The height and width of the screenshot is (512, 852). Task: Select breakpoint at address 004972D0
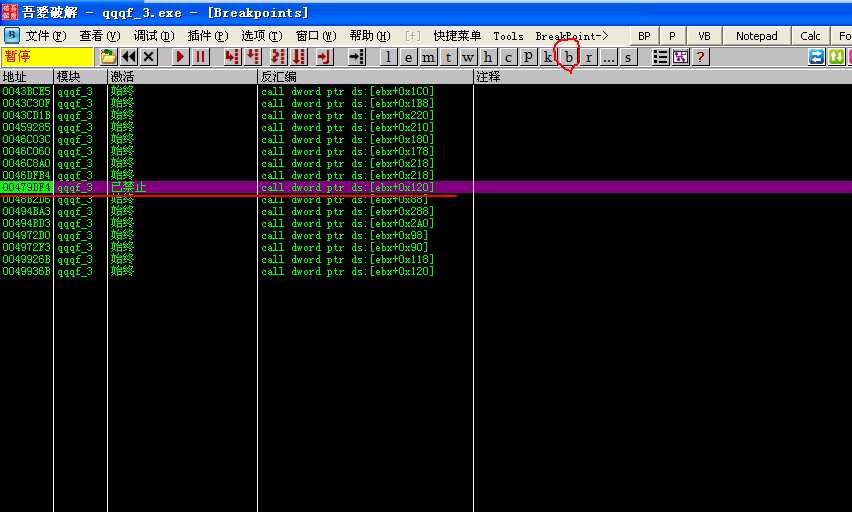(26, 235)
